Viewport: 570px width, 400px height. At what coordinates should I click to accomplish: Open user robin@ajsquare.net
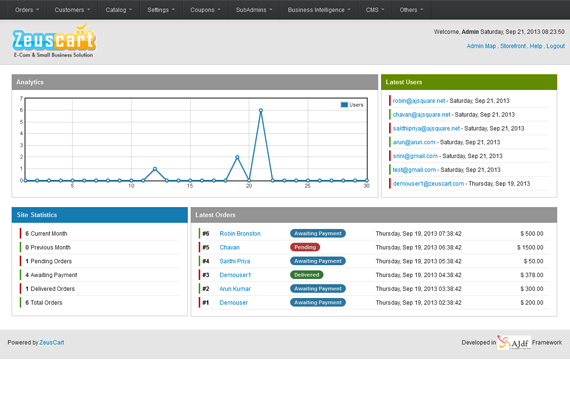click(x=419, y=101)
